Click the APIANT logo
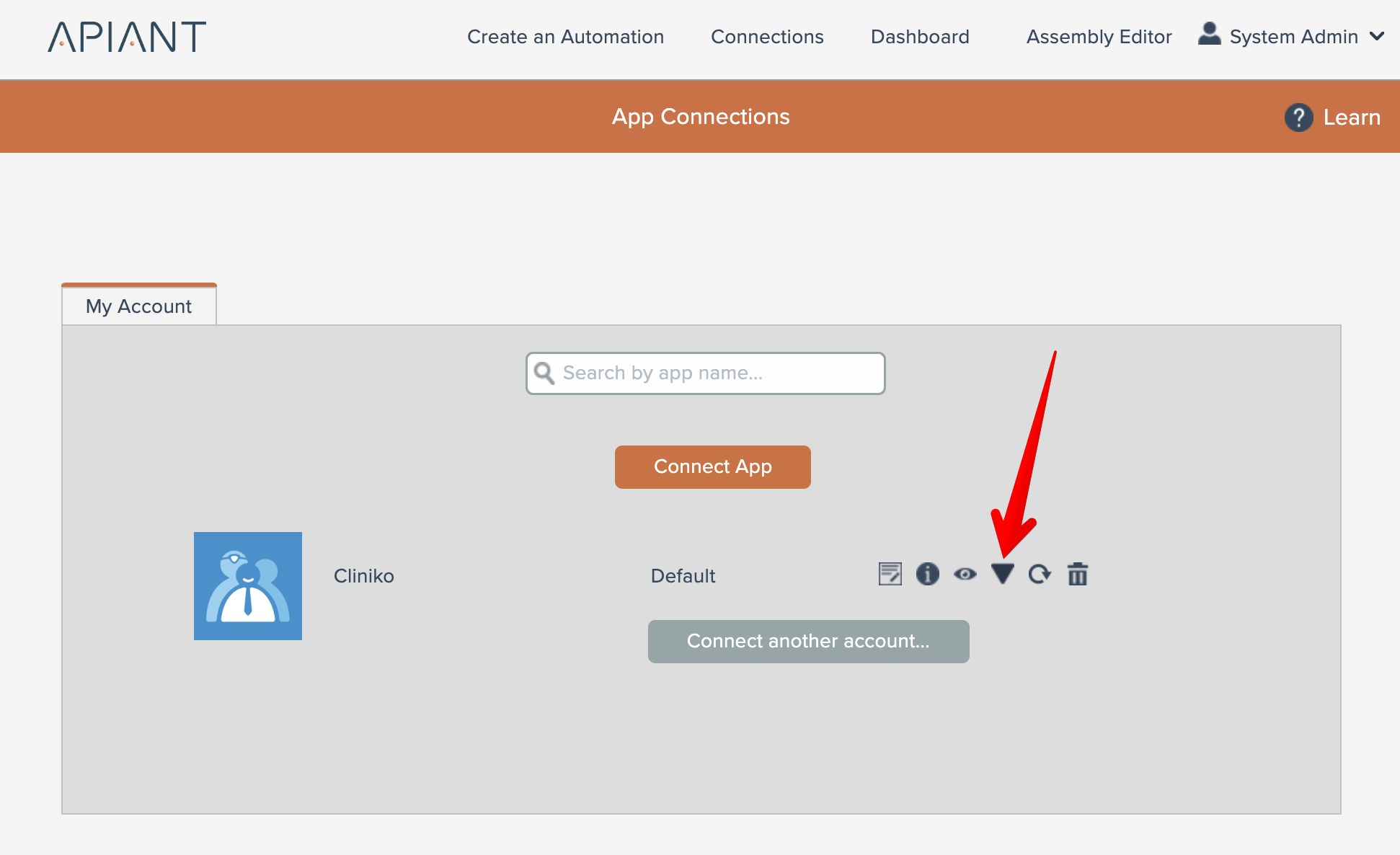 pyautogui.click(x=127, y=36)
